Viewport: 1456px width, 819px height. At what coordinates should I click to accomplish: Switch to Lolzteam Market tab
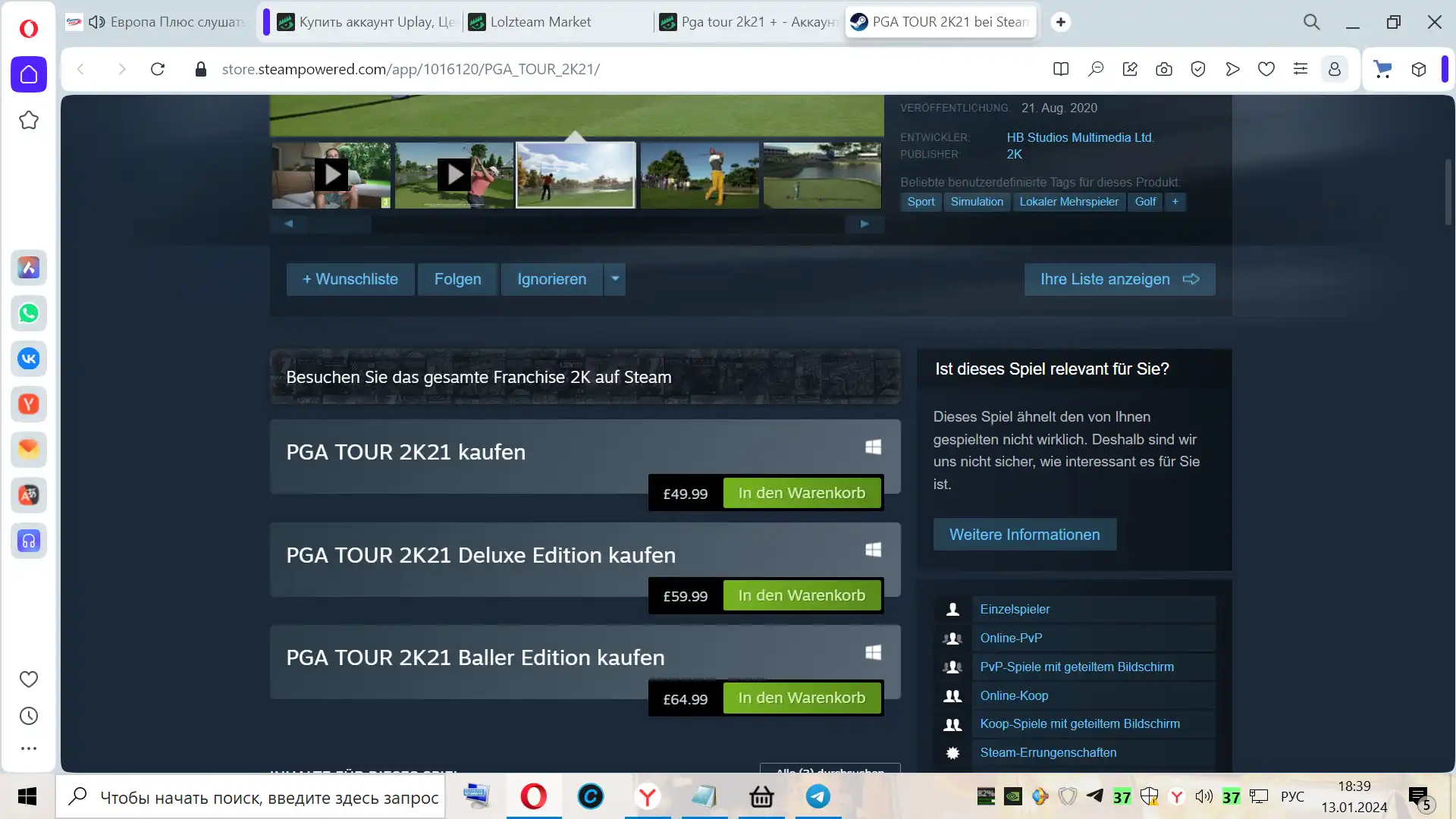point(558,22)
